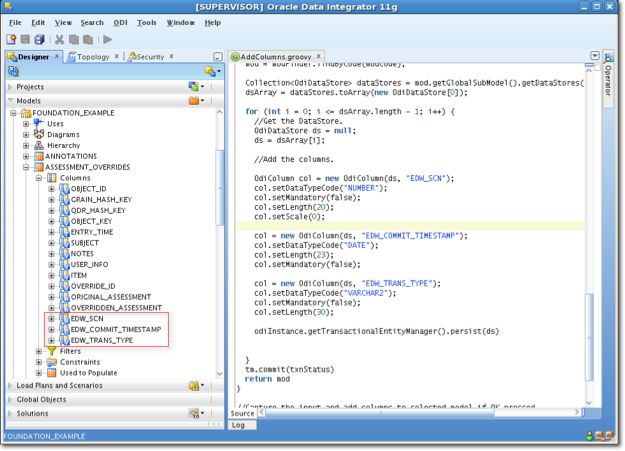Close the Topology tab
625x451 pixels.
pos(117,56)
